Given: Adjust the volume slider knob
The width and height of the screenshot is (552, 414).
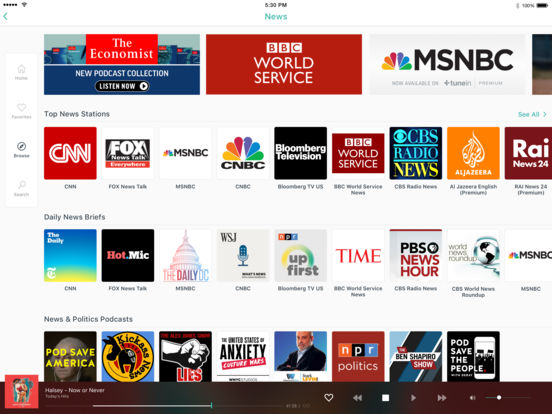Looking at the screenshot, I should 499,397.
